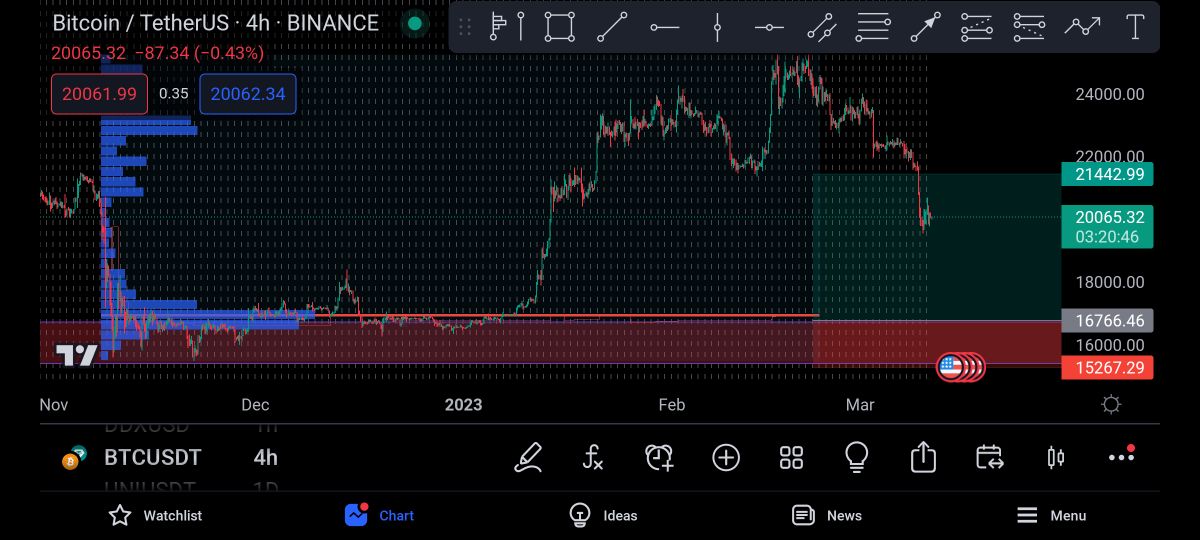Switch to the Watchlist tab
The height and width of the screenshot is (540, 1200).
tap(155, 515)
